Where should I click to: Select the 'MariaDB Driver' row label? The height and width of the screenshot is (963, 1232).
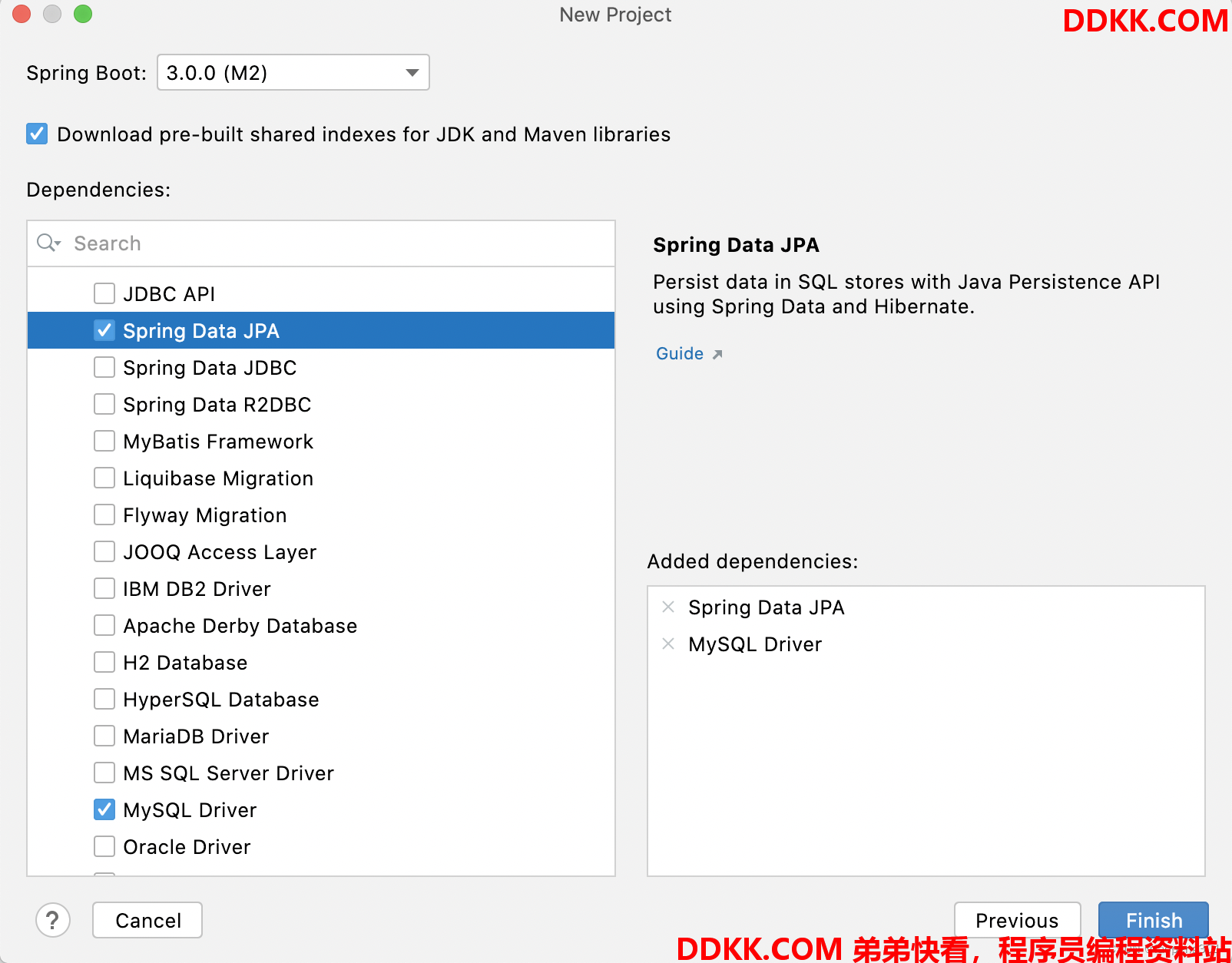tap(196, 736)
